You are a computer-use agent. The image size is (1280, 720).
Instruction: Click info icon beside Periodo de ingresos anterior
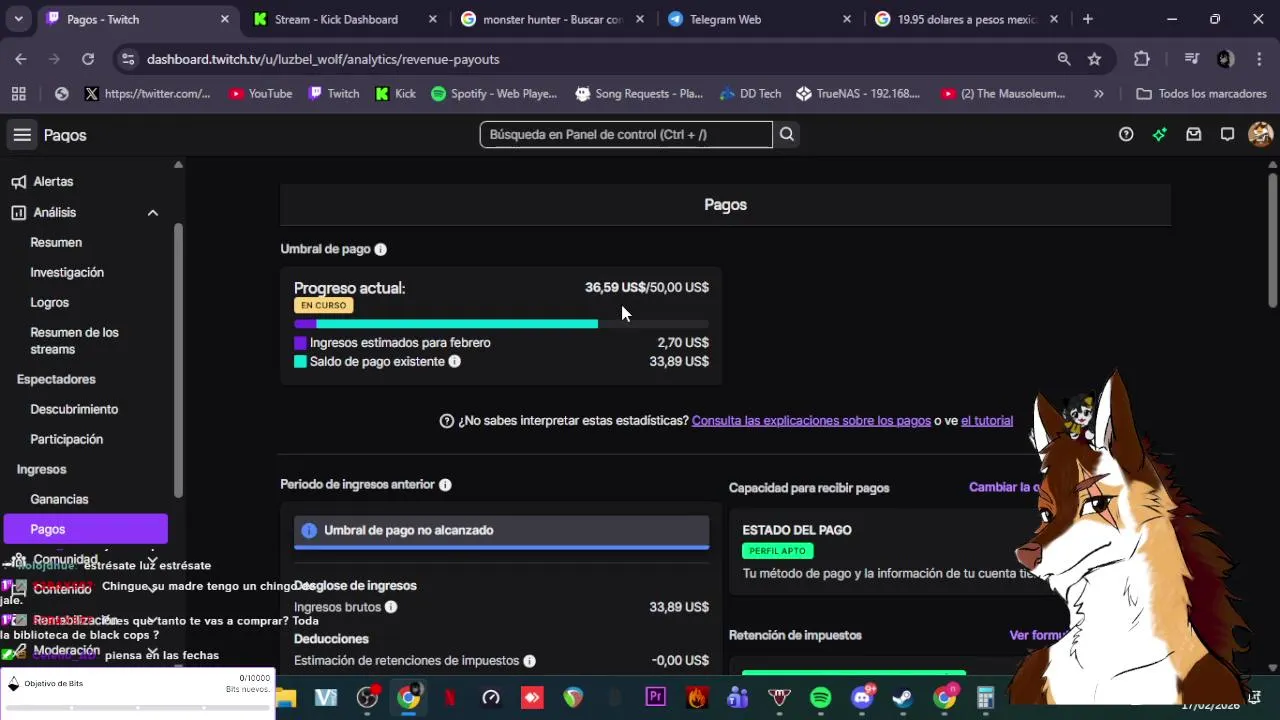click(445, 484)
